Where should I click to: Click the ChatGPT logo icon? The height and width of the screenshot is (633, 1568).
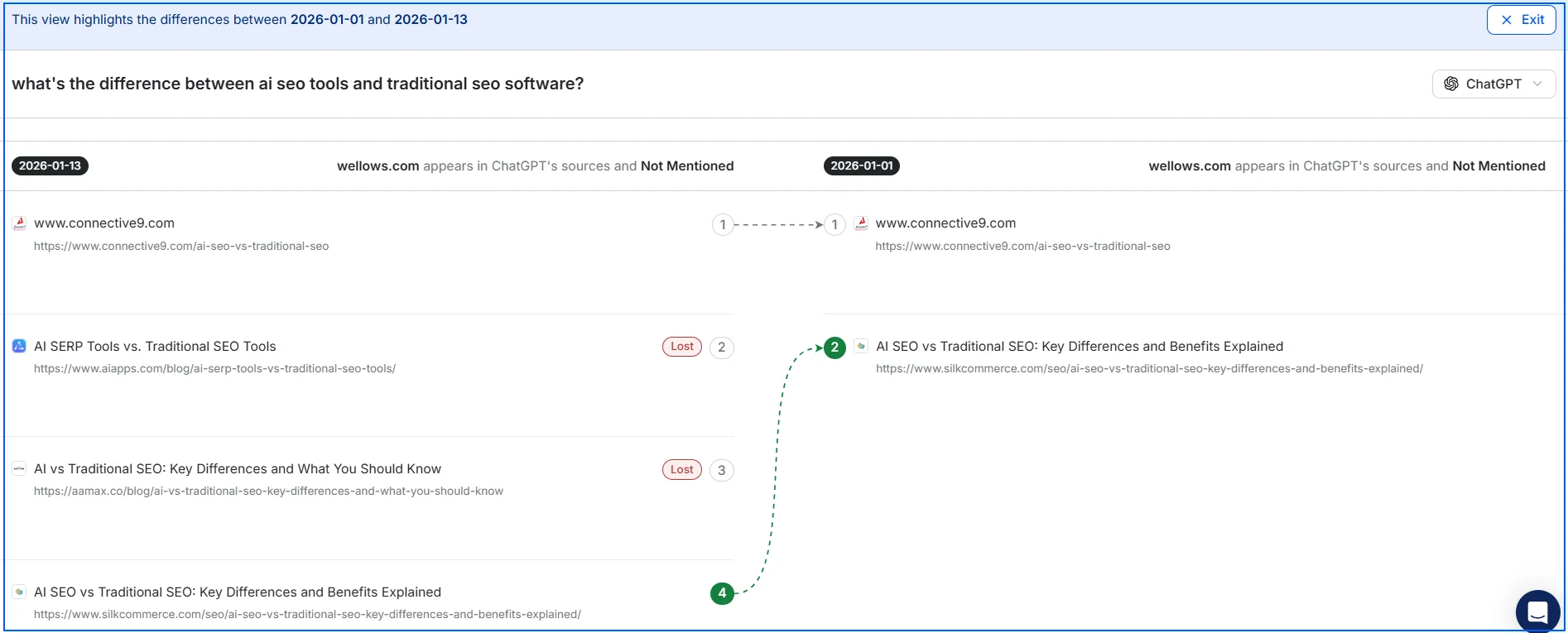pos(1451,84)
